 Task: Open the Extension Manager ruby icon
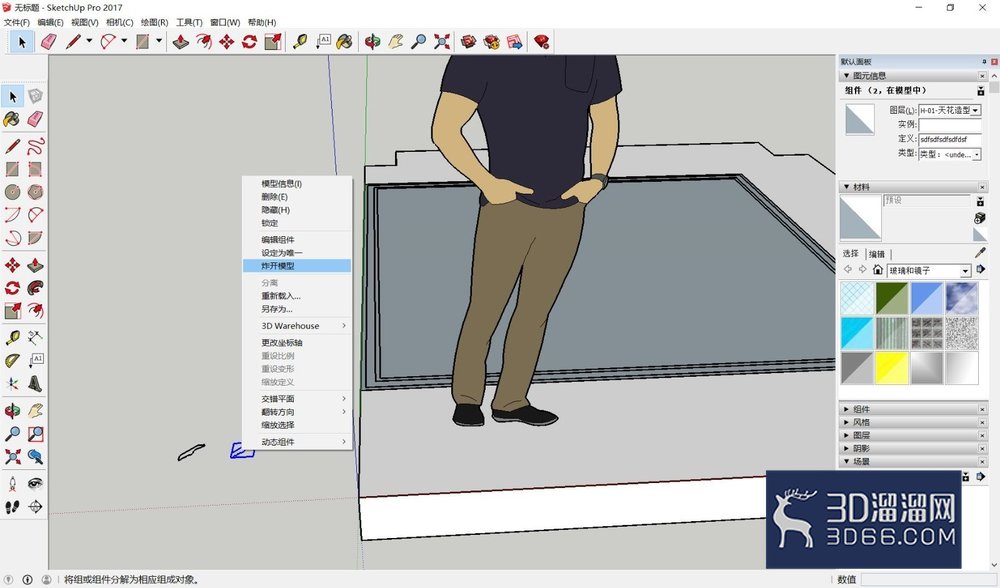541,42
